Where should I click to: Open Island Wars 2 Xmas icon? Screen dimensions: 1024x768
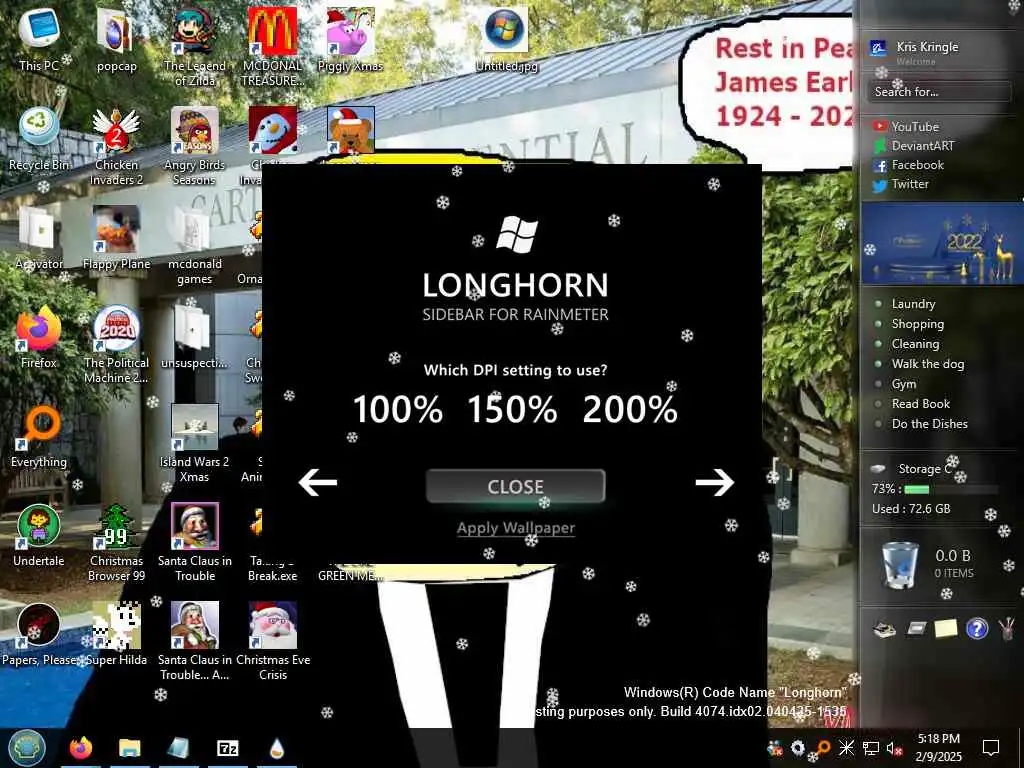tap(195, 444)
